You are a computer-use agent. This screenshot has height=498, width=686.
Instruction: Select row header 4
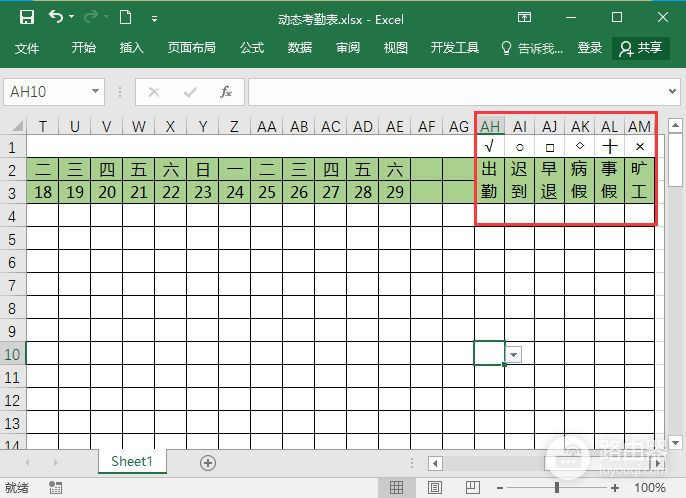(12, 216)
